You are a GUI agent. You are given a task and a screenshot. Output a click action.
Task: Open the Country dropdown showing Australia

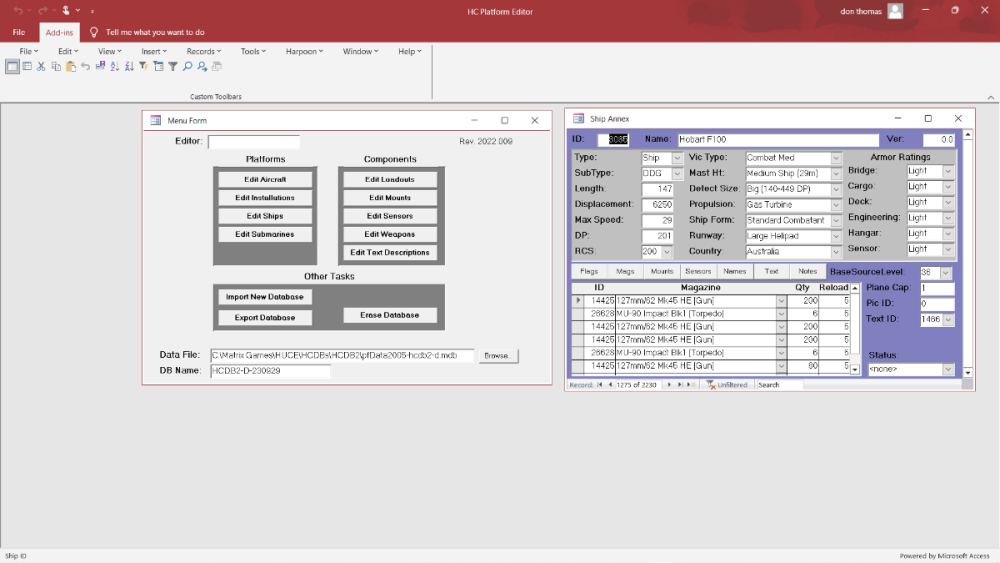coord(836,252)
